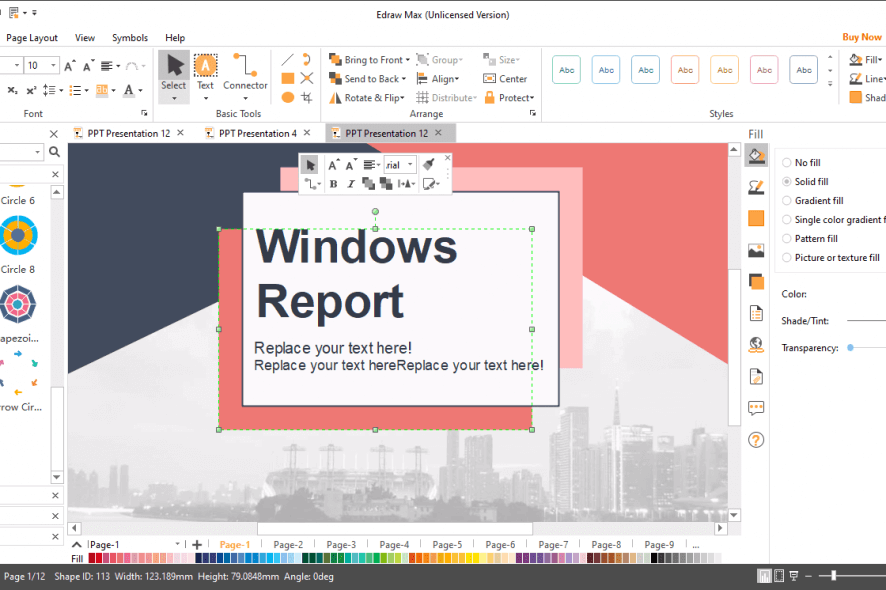The image size is (886, 590).
Task: Select the Circle 8 symbol
Action: (x=18, y=235)
